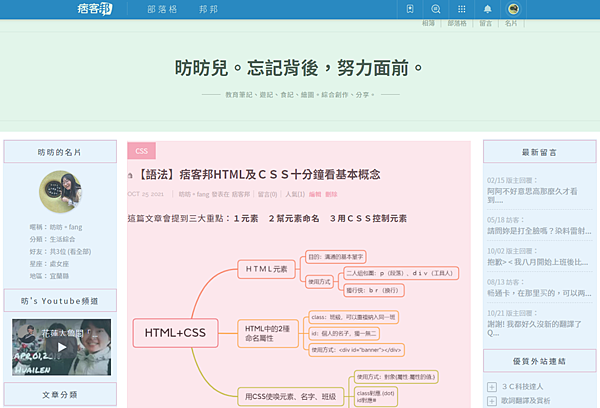Open the notifications bell icon

(x=488, y=9)
